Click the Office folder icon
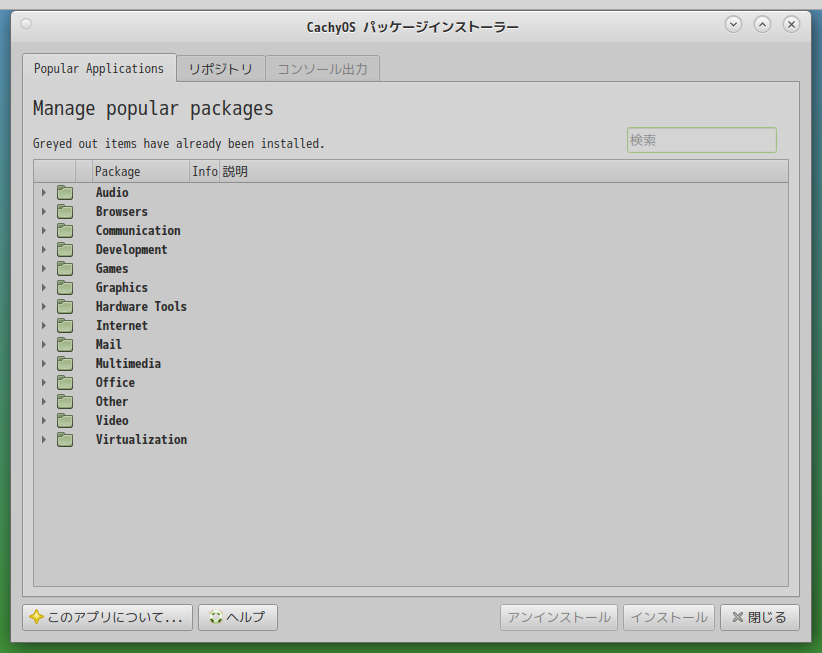The image size is (822, 653). 65,383
